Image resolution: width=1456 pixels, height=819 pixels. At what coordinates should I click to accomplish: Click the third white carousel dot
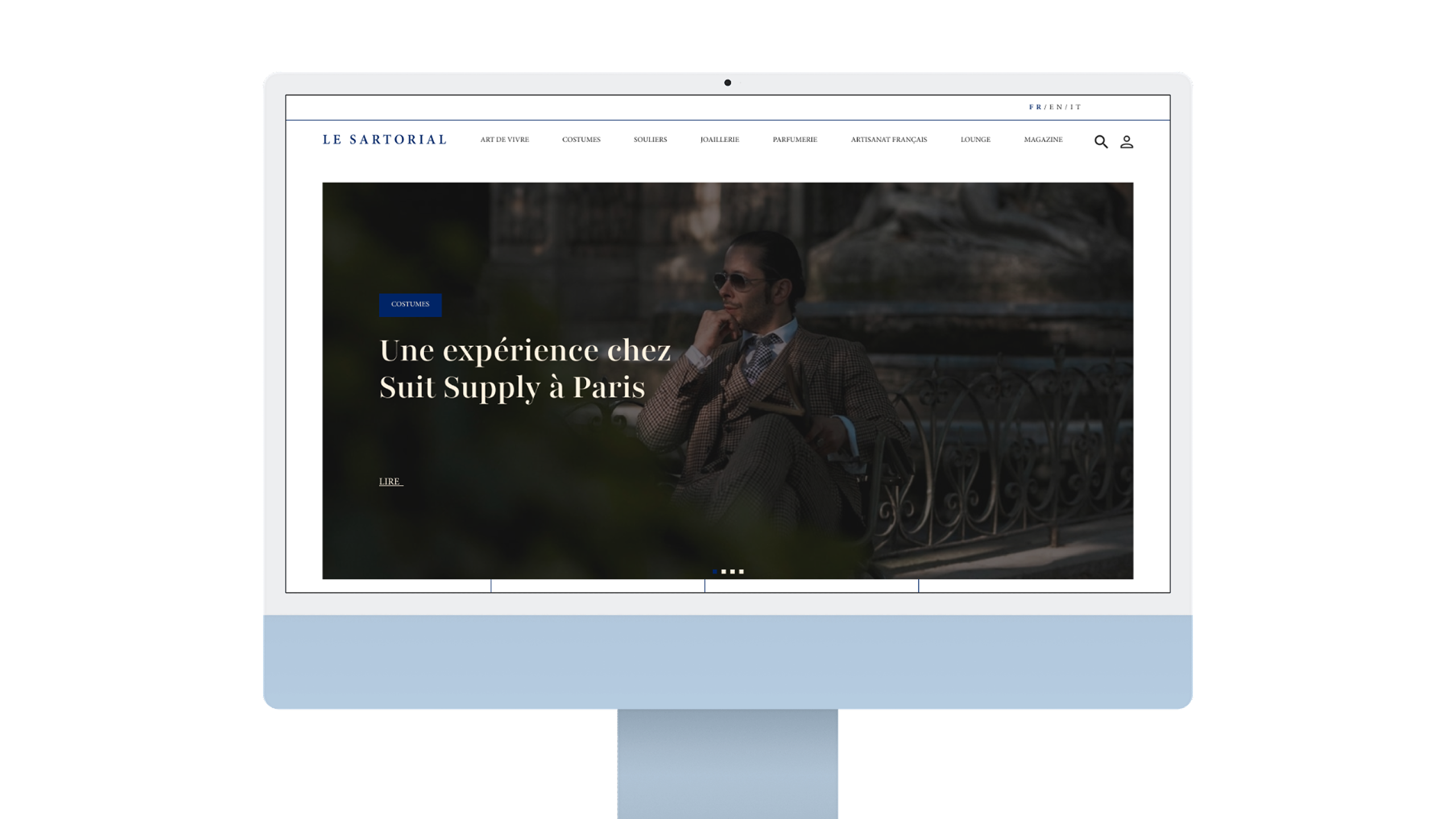point(733,572)
